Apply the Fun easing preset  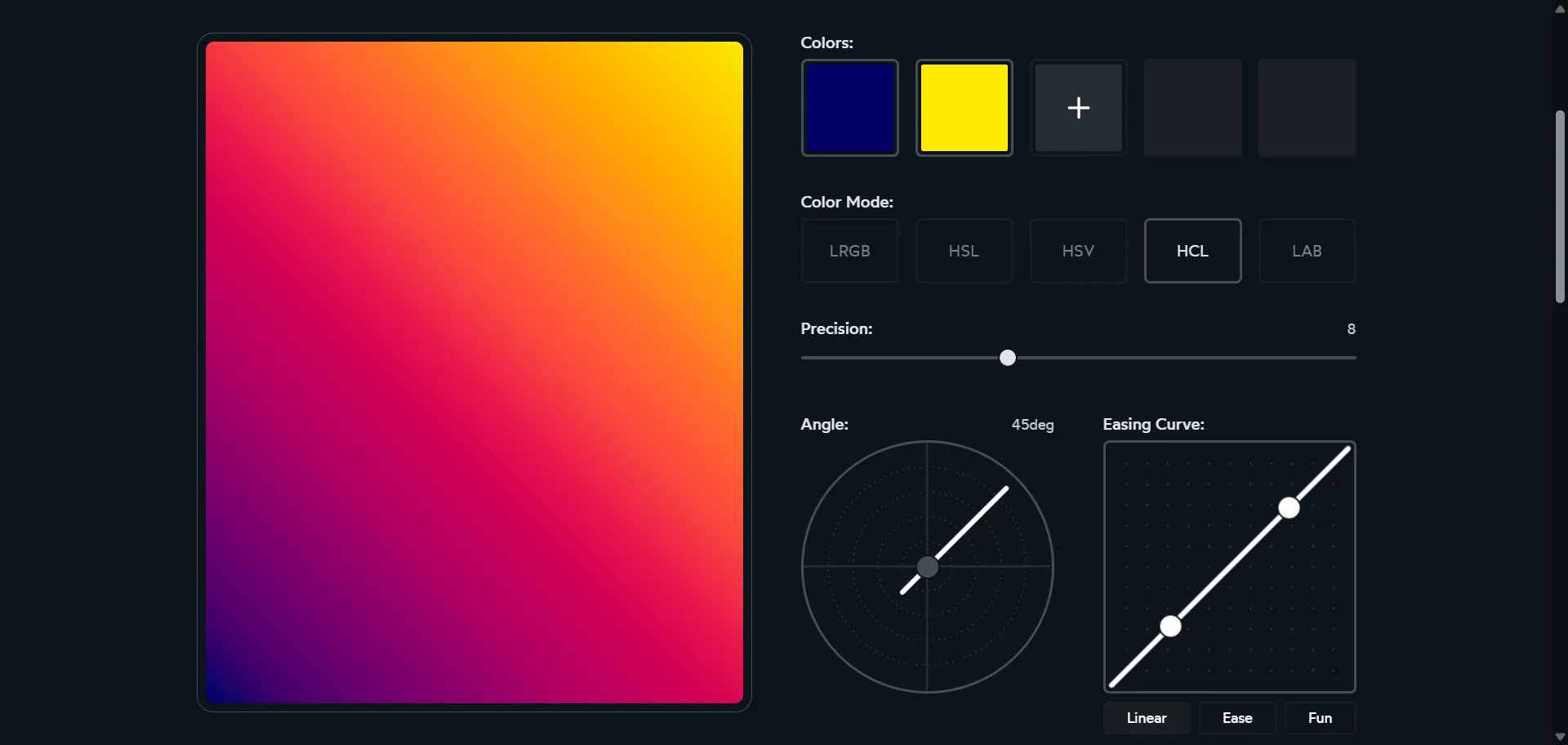coord(1321,717)
